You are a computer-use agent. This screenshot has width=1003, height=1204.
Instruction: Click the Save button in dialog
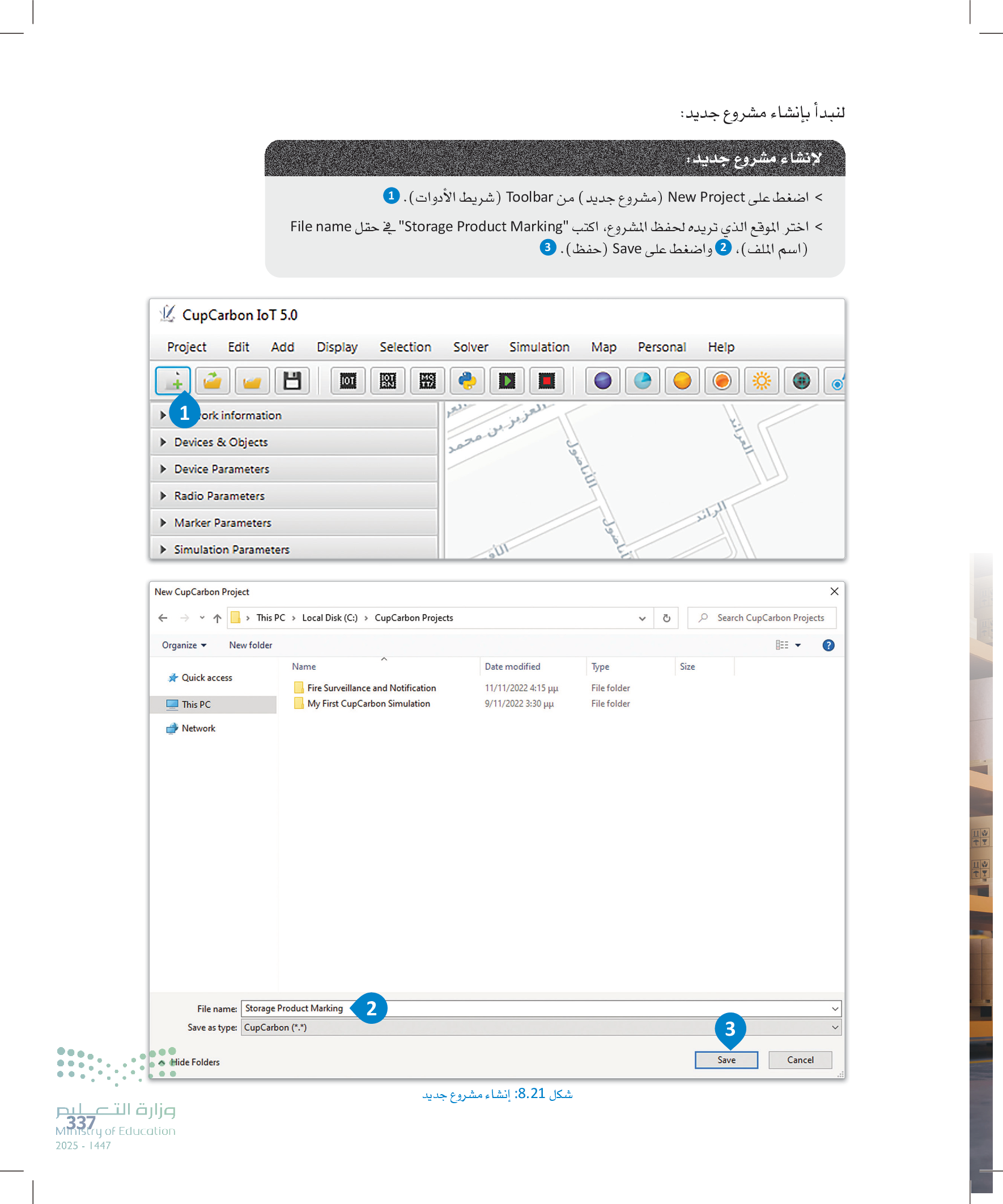[726, 1060]
